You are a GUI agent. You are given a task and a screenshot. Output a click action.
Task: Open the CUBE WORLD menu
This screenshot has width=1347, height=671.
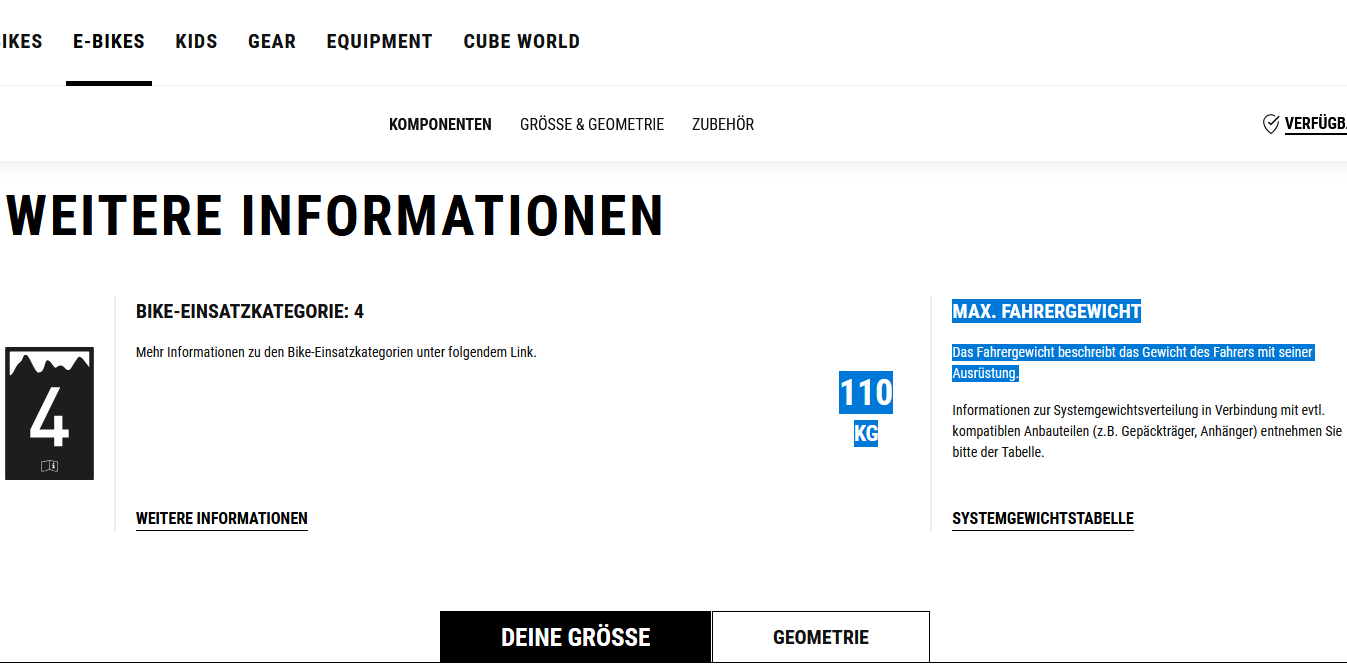[x=521, y=42]
